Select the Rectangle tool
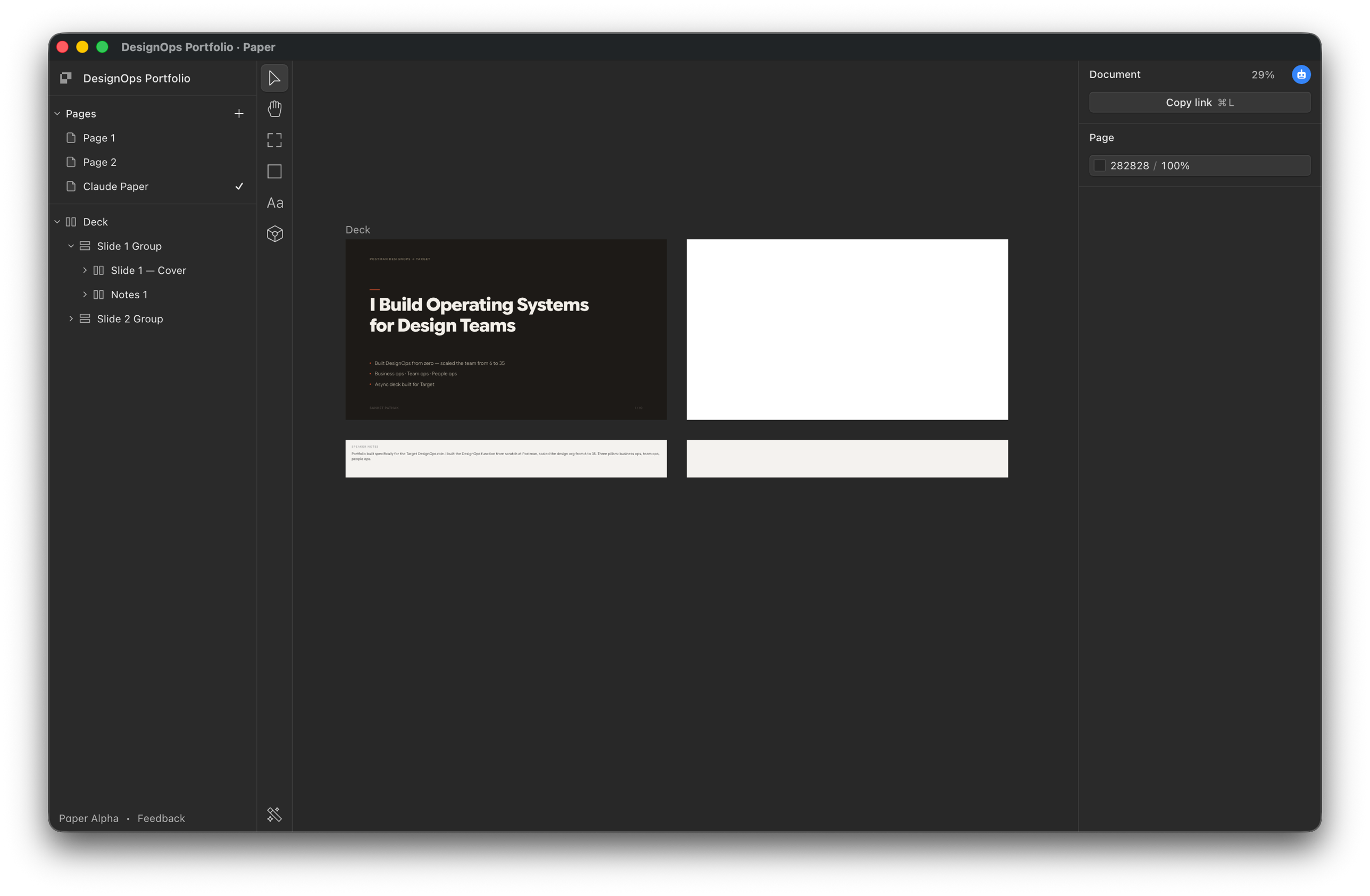 (274, 171)
